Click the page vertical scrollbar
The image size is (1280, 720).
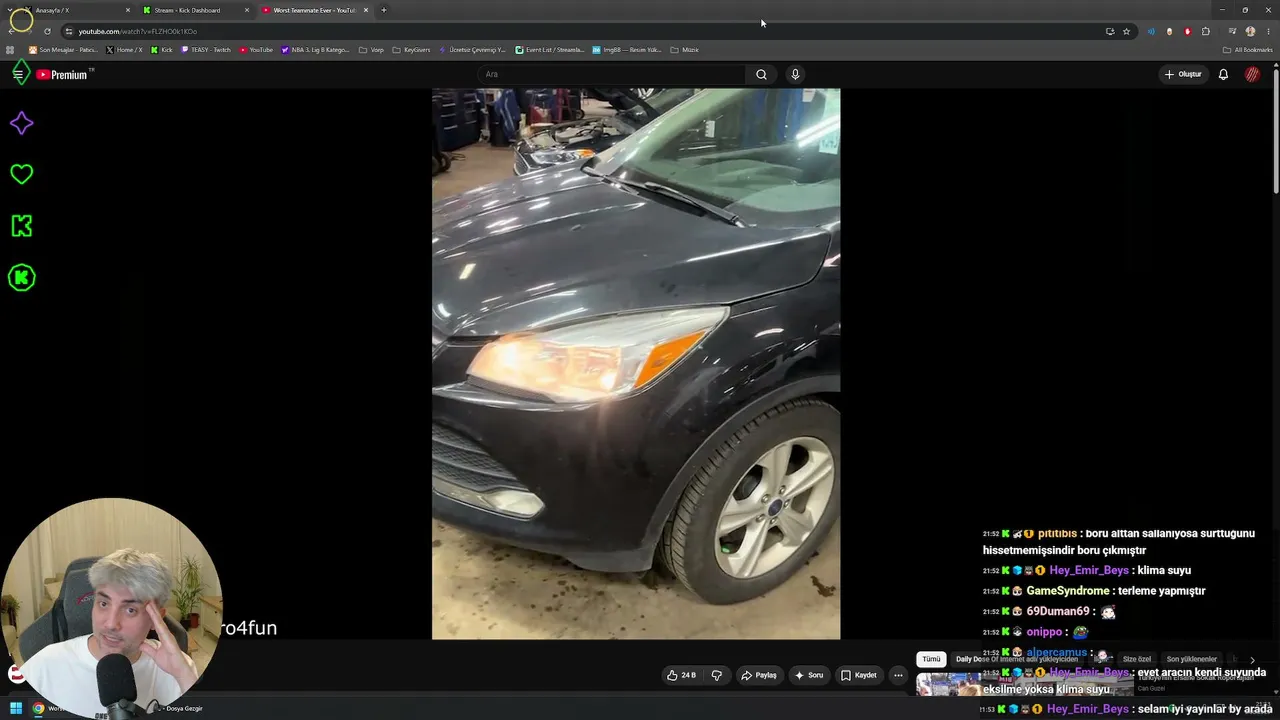coord(1275,130)
